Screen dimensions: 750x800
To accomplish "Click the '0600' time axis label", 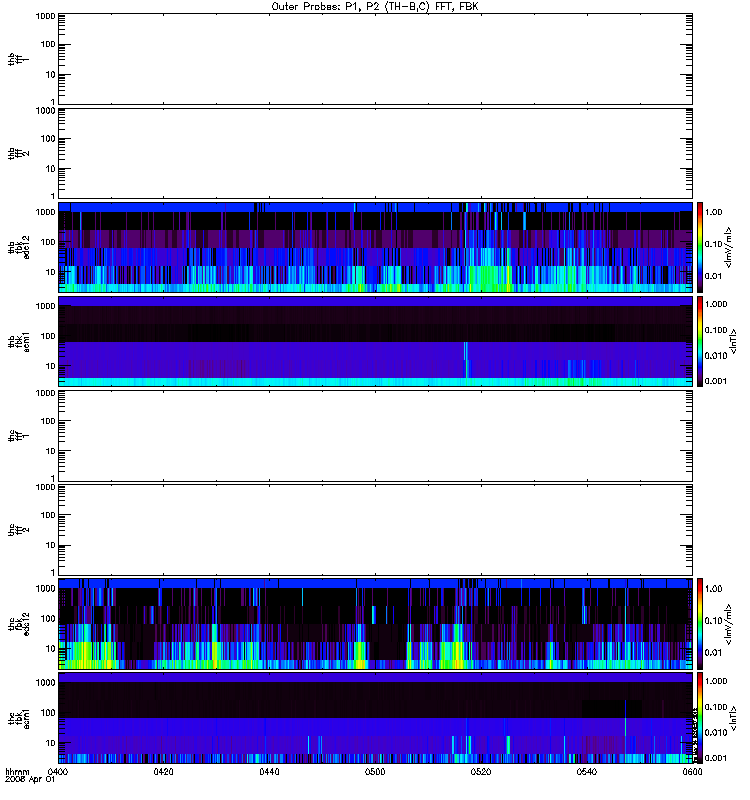I will coord(692,771).
